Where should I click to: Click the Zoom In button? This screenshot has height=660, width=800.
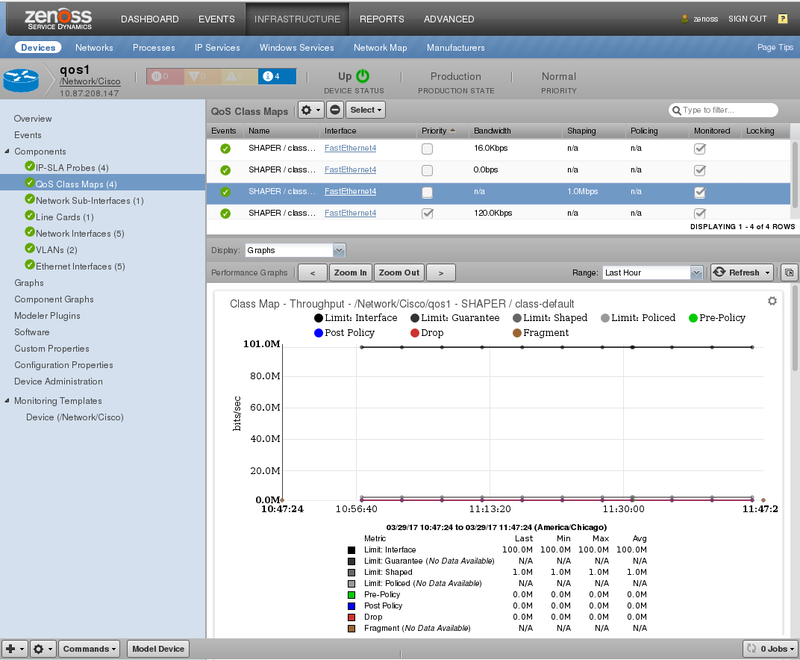[351, 272]
